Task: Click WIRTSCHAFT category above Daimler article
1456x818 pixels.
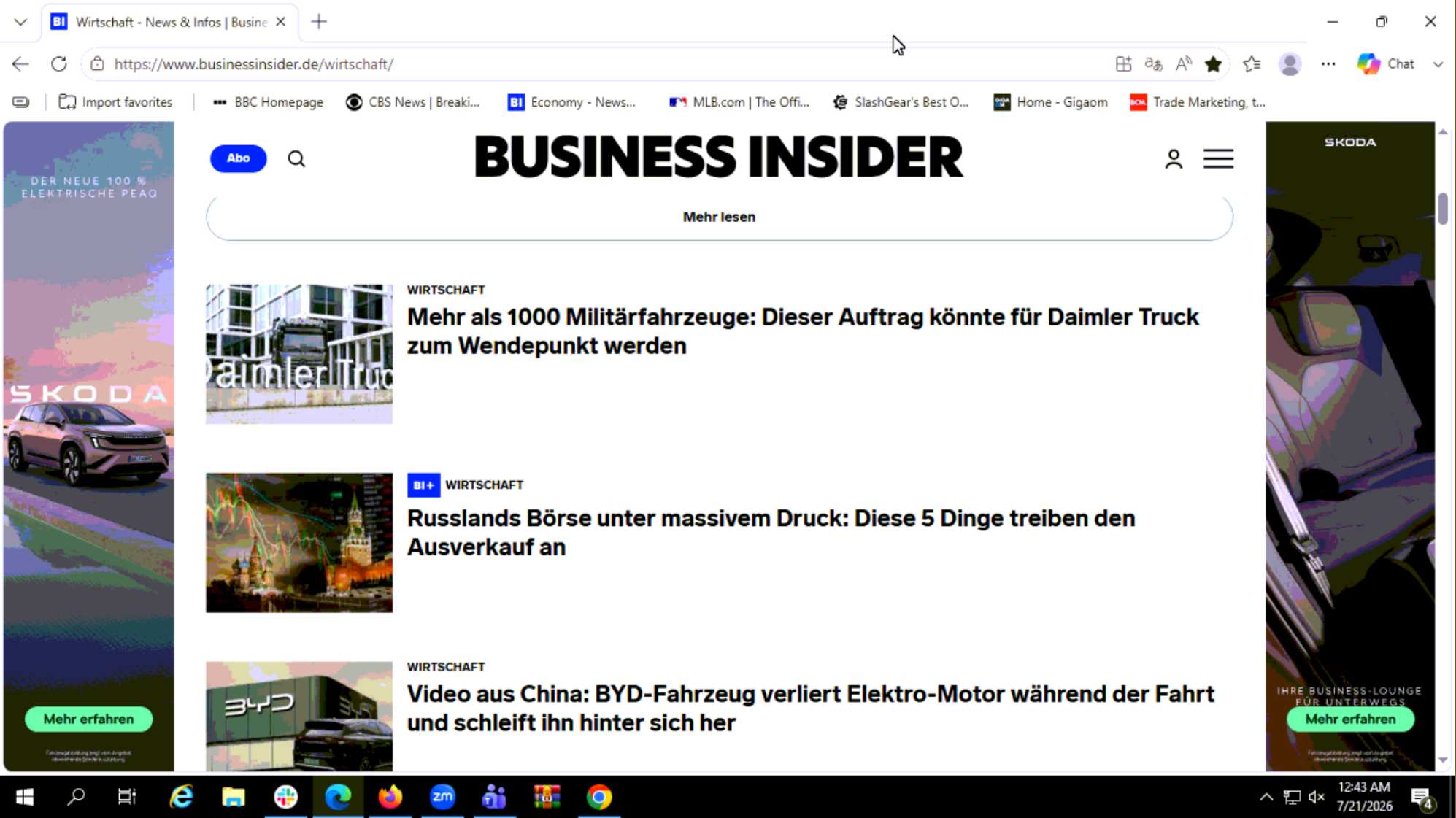Action: pyautogui.click(x=446, y=290)
